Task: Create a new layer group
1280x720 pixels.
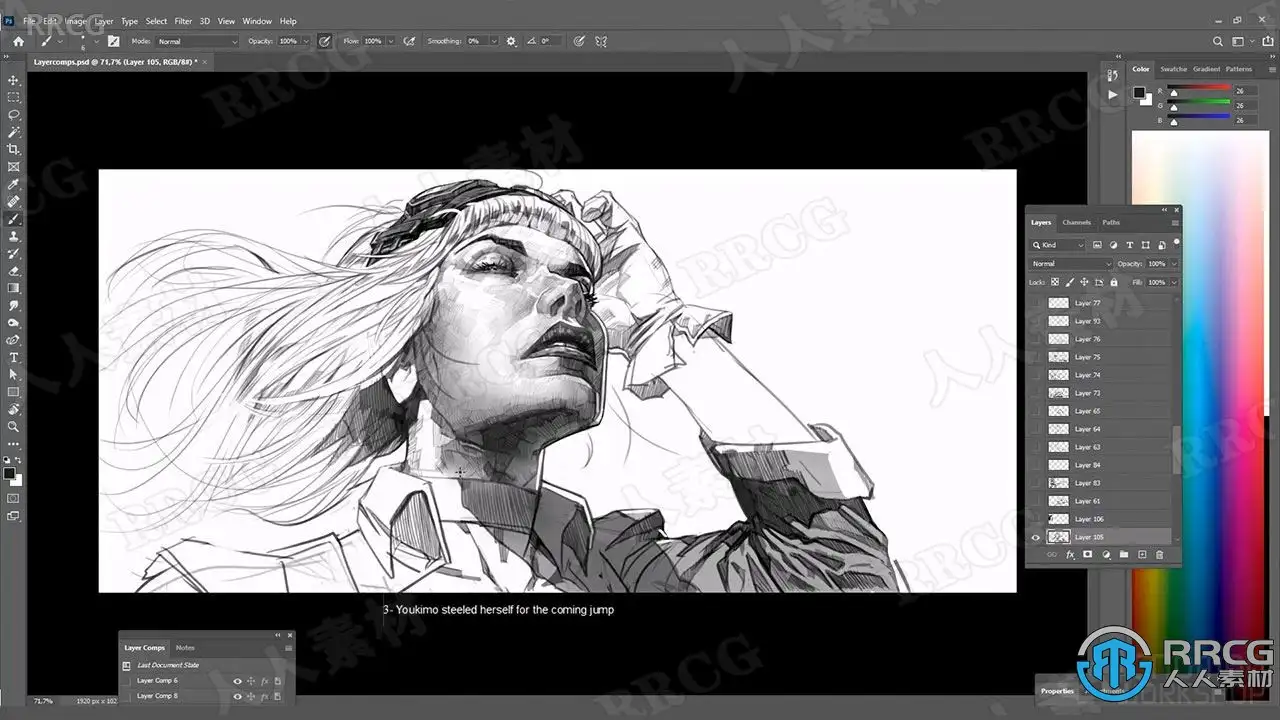Action: pos(1124,554)
